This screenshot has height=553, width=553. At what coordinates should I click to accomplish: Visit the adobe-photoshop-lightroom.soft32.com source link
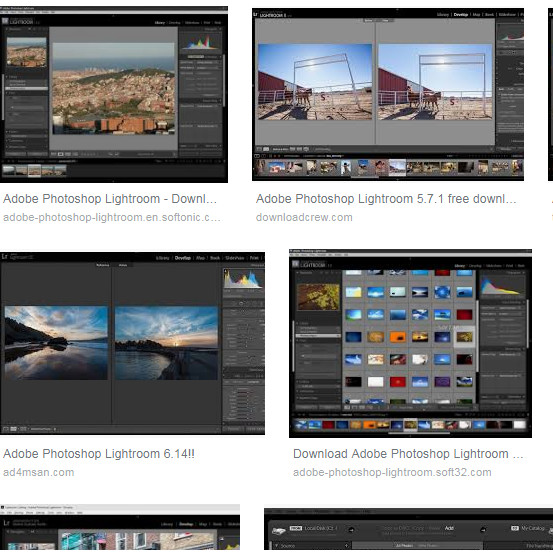click(x=392, y=472)
